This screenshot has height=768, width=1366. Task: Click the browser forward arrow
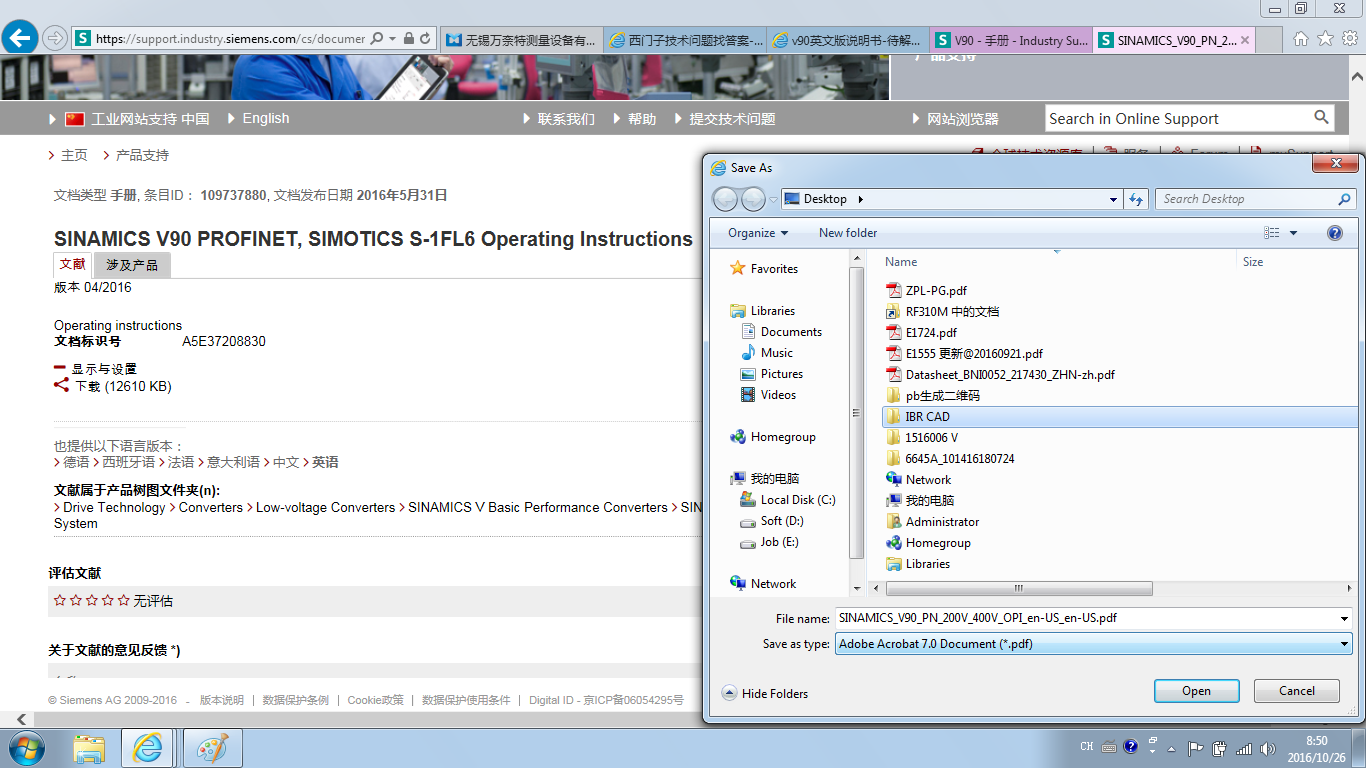(54, 38)
